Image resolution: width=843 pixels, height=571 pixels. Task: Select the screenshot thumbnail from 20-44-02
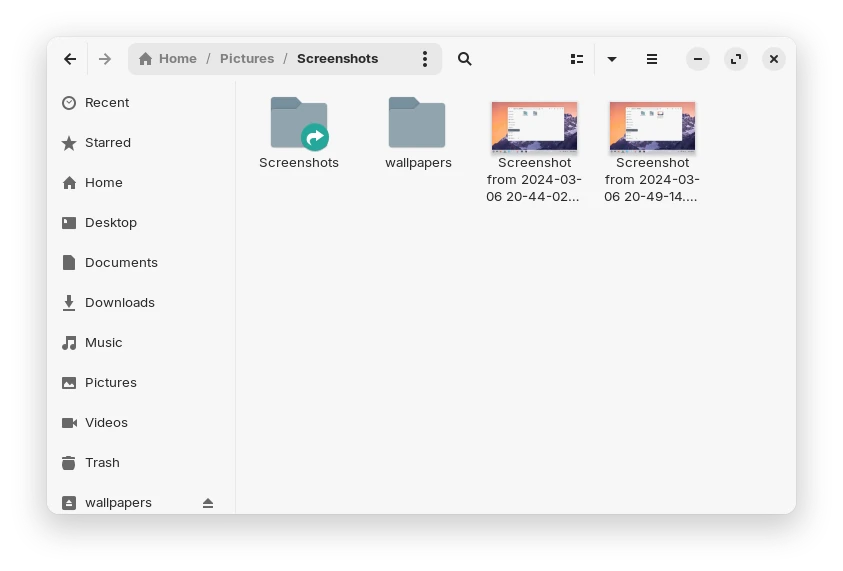coord(534,126)
